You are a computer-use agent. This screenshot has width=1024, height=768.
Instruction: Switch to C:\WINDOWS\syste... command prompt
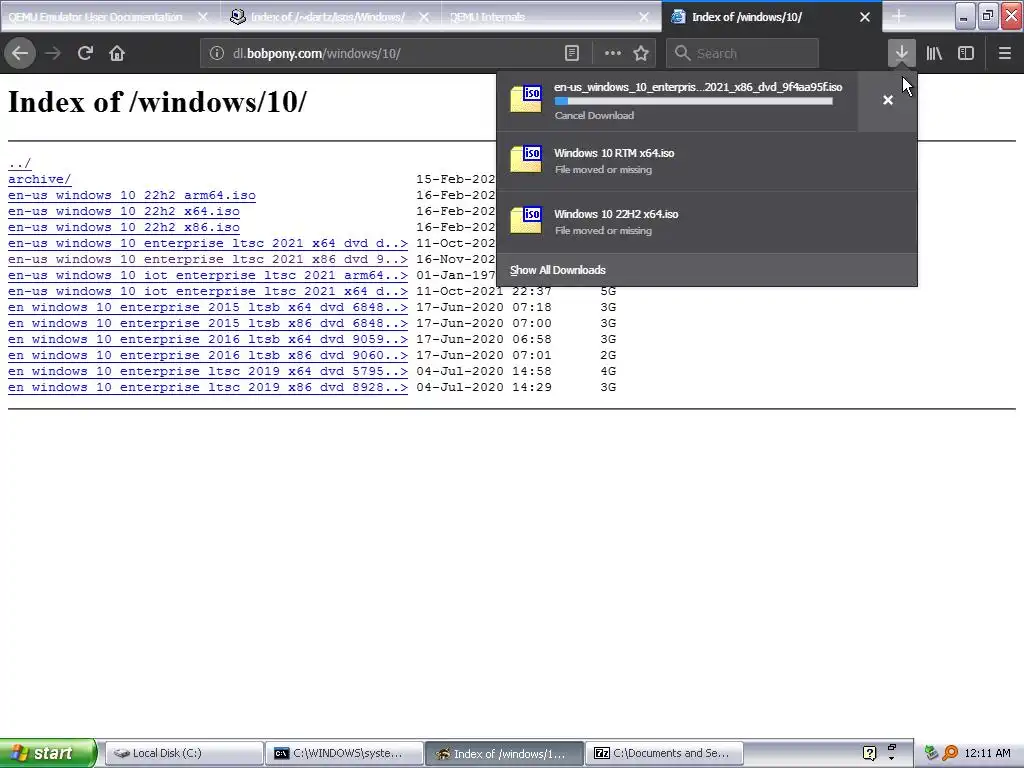click(344, 753)
